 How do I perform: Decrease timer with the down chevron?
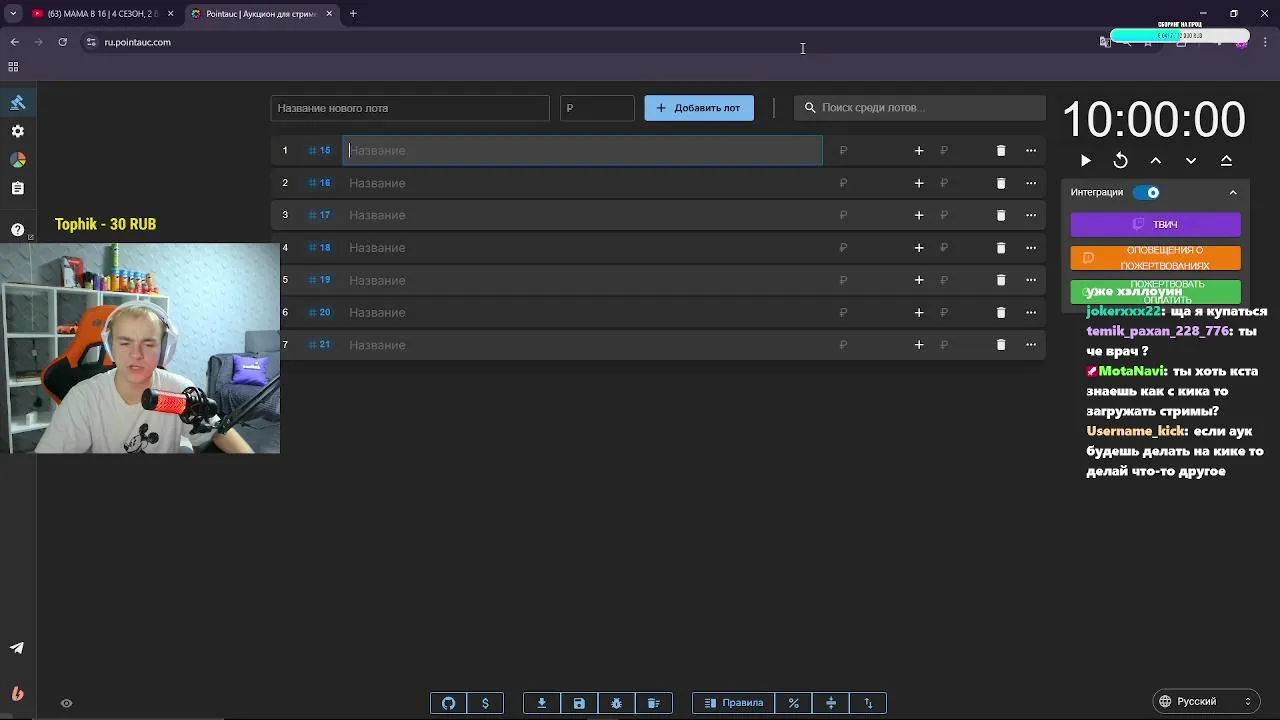[1191, 161]
